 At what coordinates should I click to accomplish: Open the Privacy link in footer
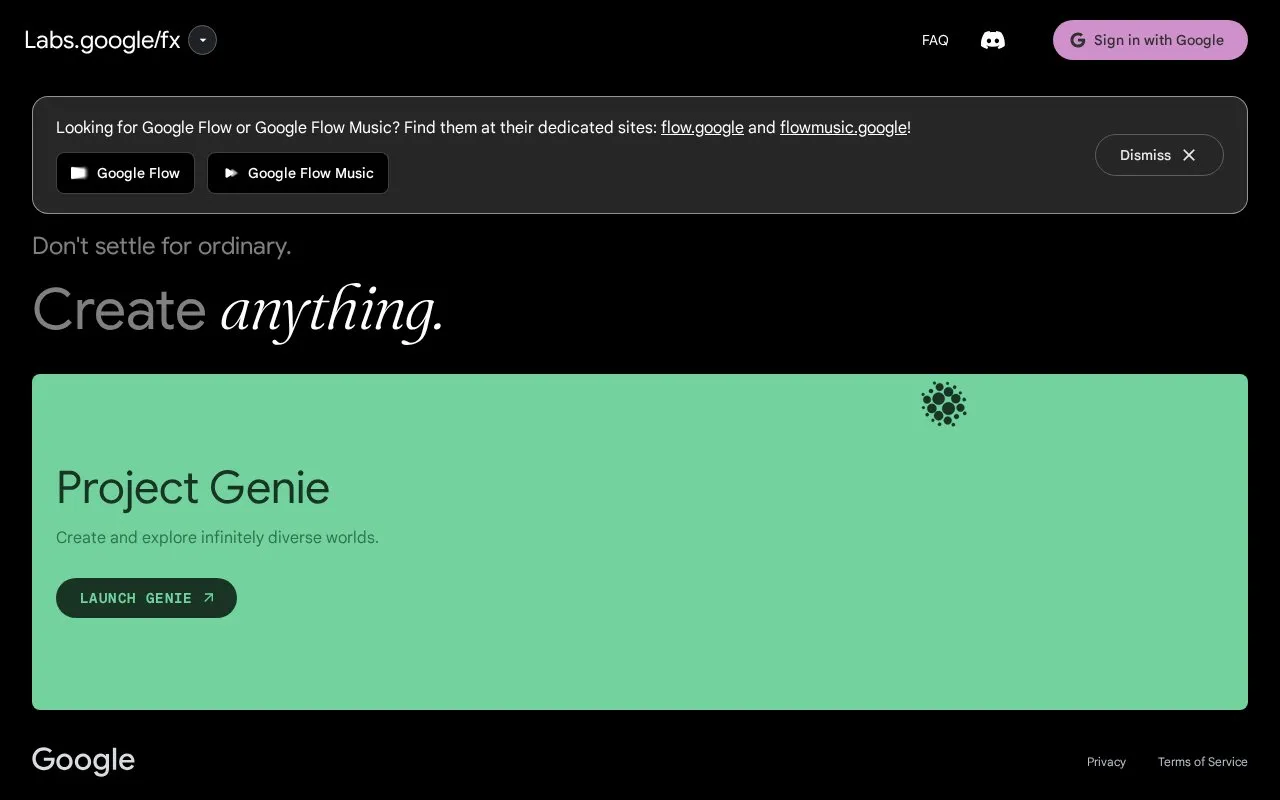1106,762
